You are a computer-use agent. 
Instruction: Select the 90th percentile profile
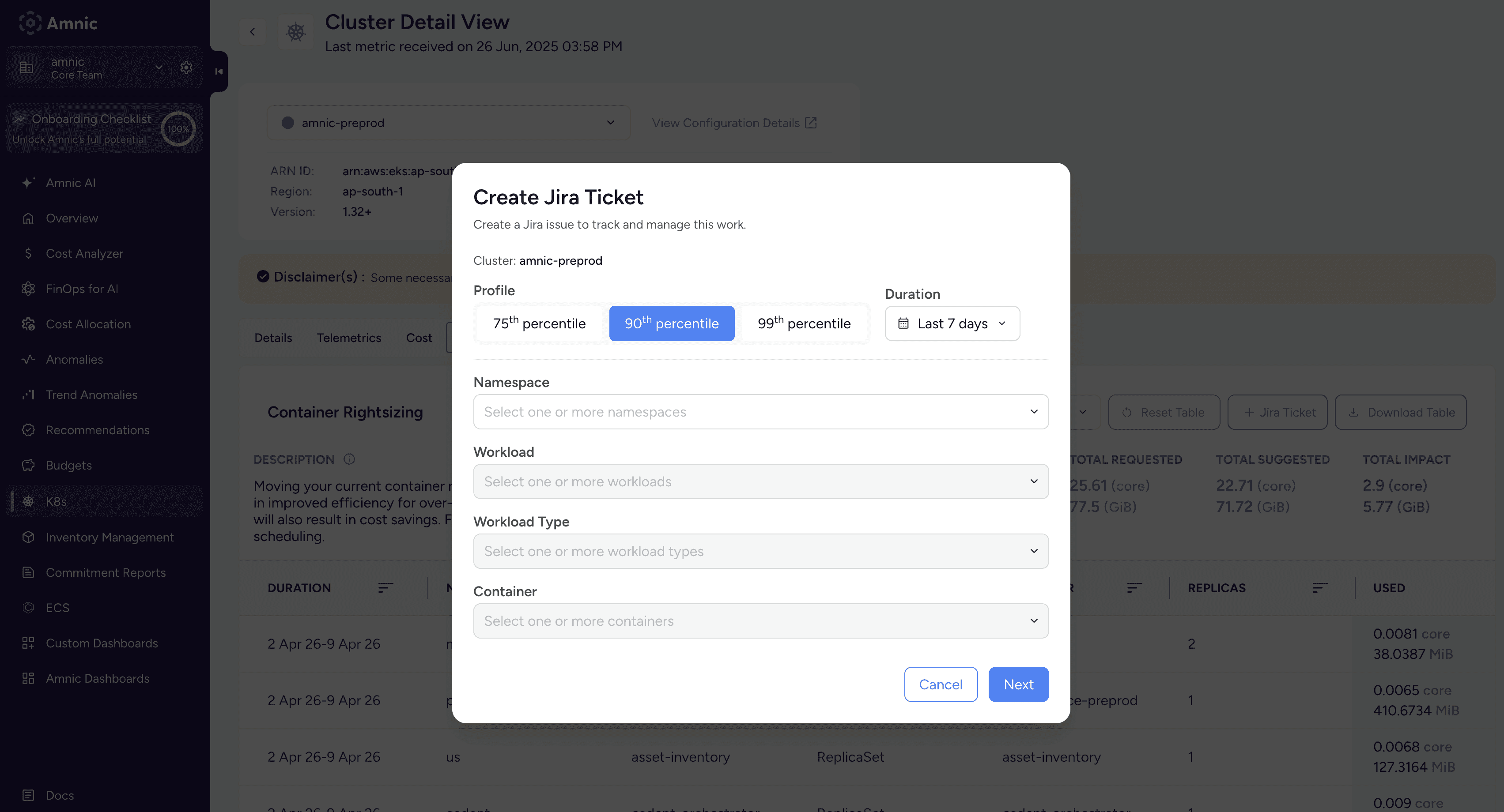click(672, 323)
